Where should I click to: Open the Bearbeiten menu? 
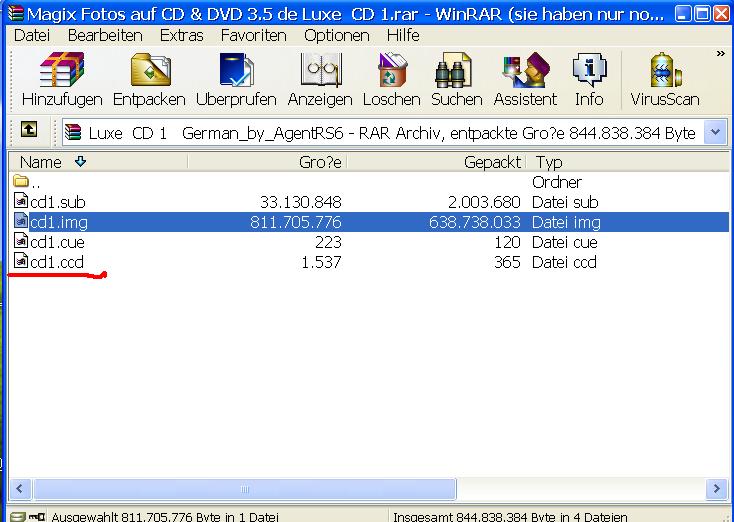point(105,36)
